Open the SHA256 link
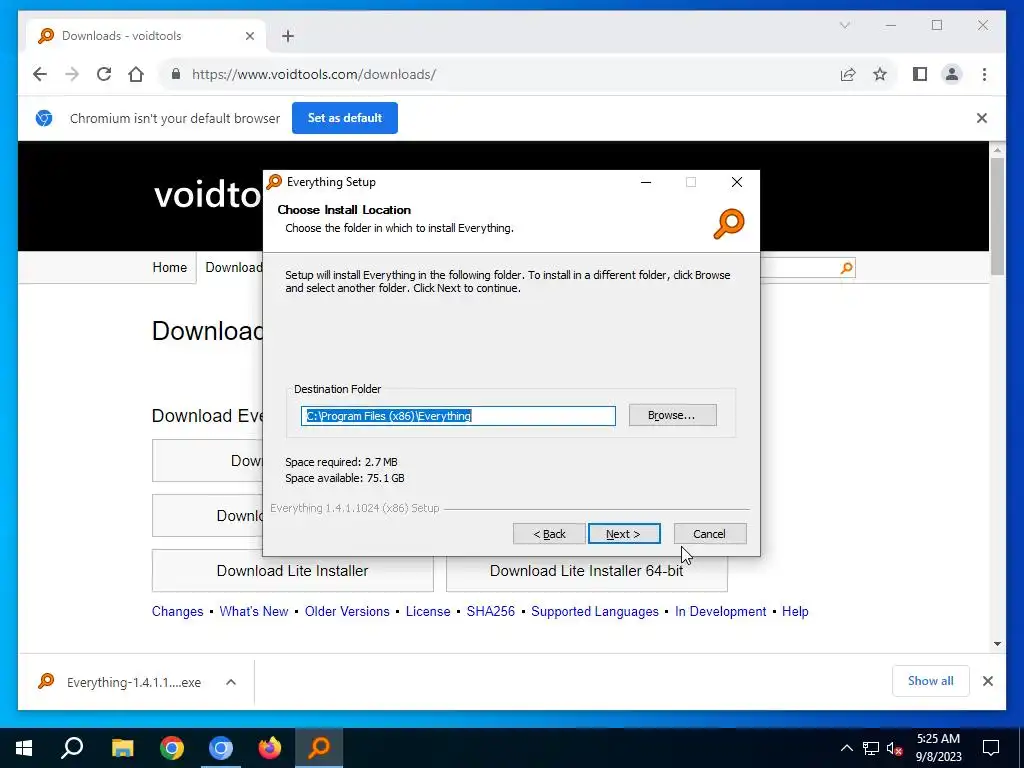The width and height of the screenshot is (1024, 768). pyautogui.click(x=490, y=611)
